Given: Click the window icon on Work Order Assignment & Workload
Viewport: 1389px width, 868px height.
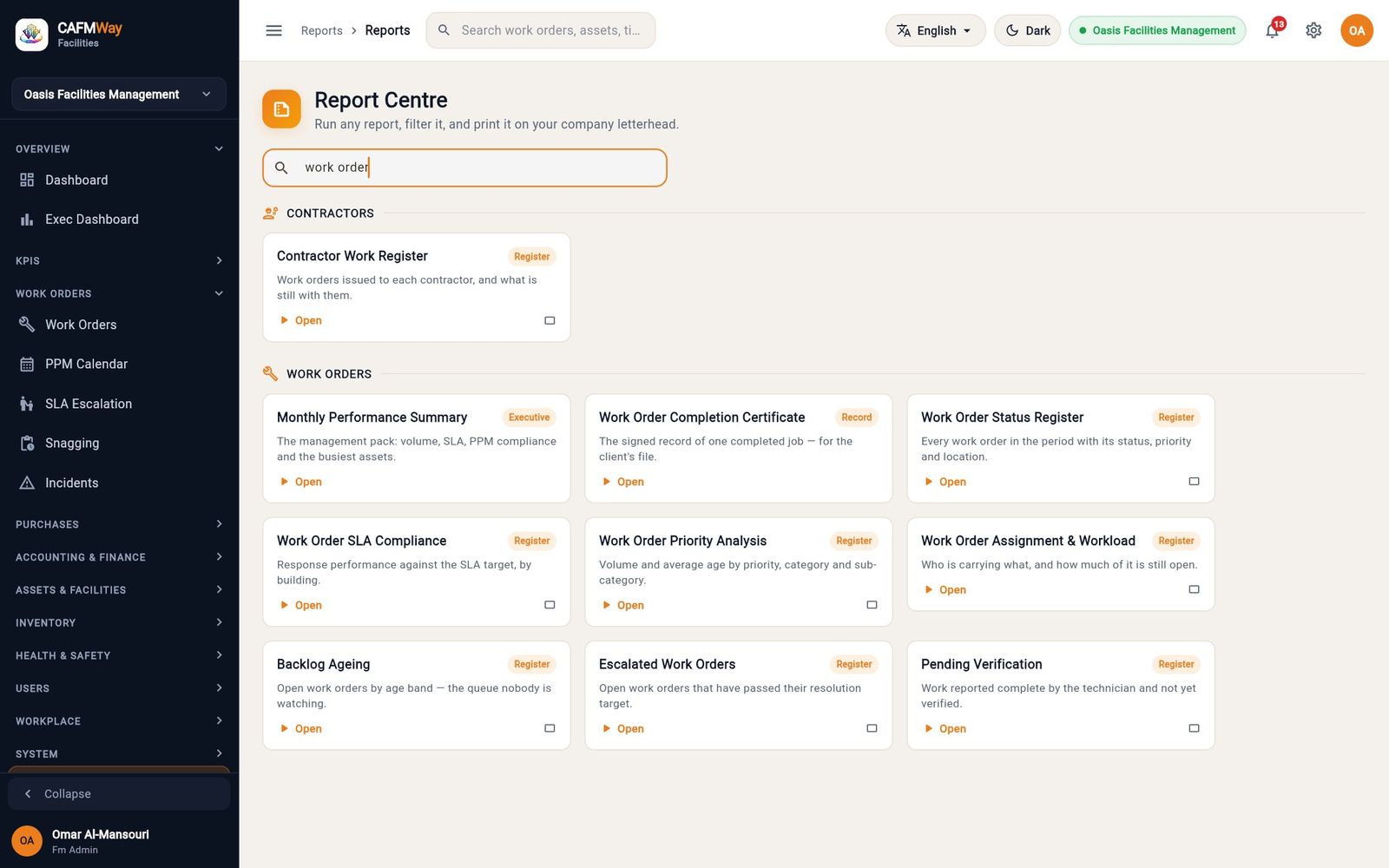Looking at the screenshot, I should (1194, 589).
